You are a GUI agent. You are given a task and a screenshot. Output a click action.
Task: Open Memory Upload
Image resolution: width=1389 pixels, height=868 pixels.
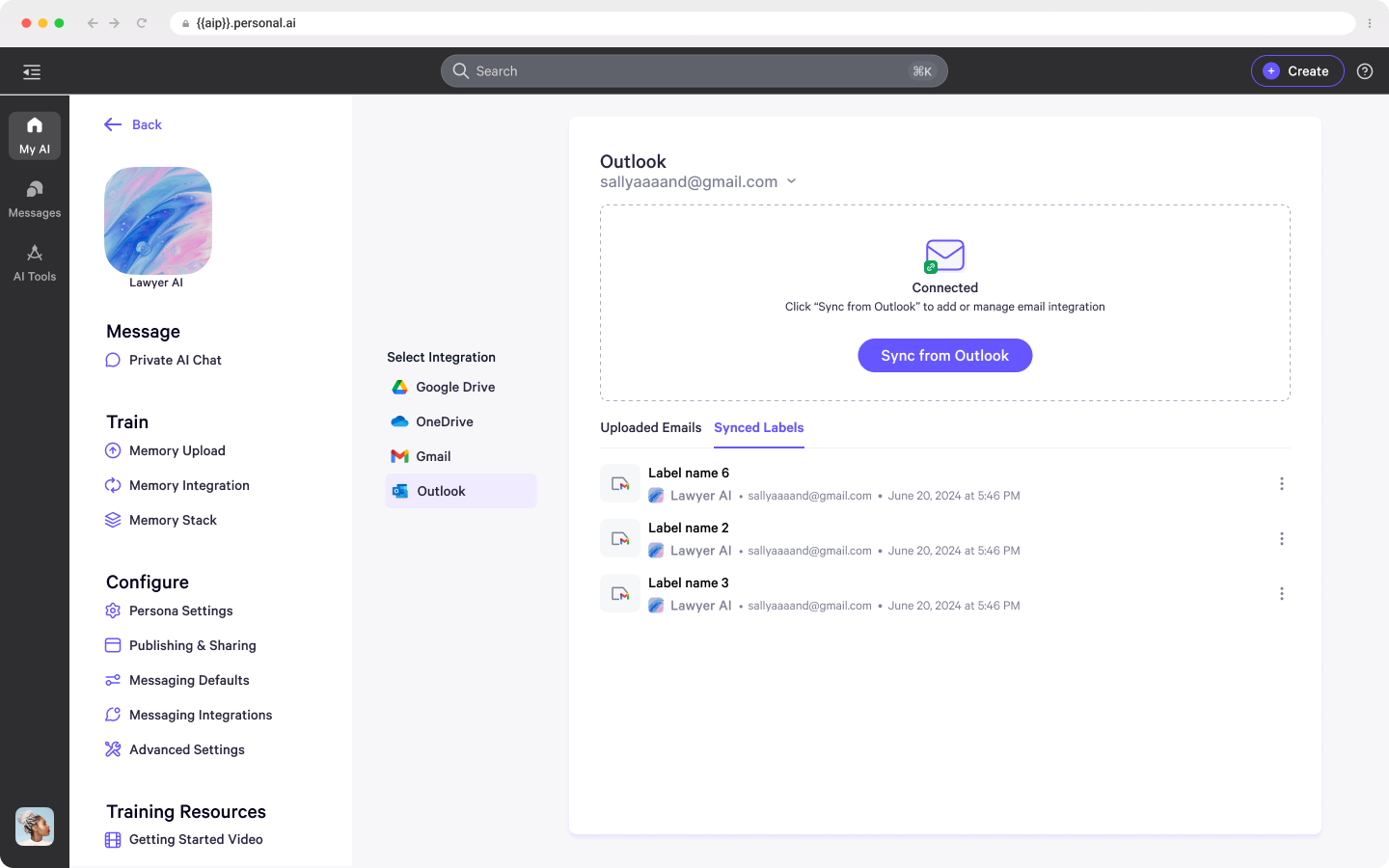[x=165, y=450]
